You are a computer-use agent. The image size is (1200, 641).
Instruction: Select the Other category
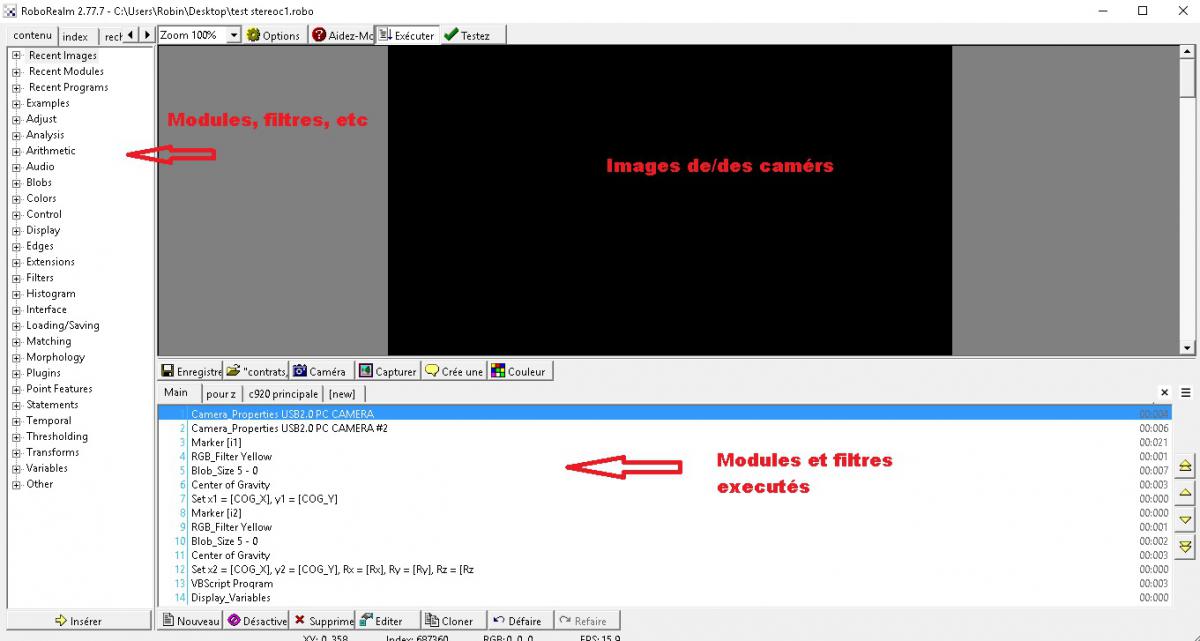[x=40, y=484]
